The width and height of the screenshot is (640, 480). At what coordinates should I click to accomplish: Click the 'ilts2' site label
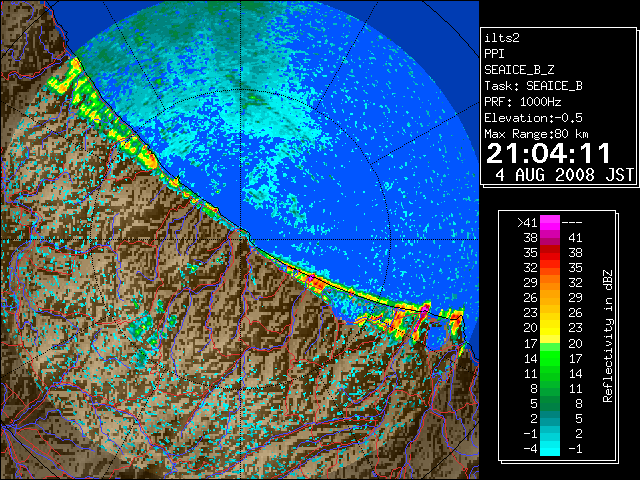502,38
